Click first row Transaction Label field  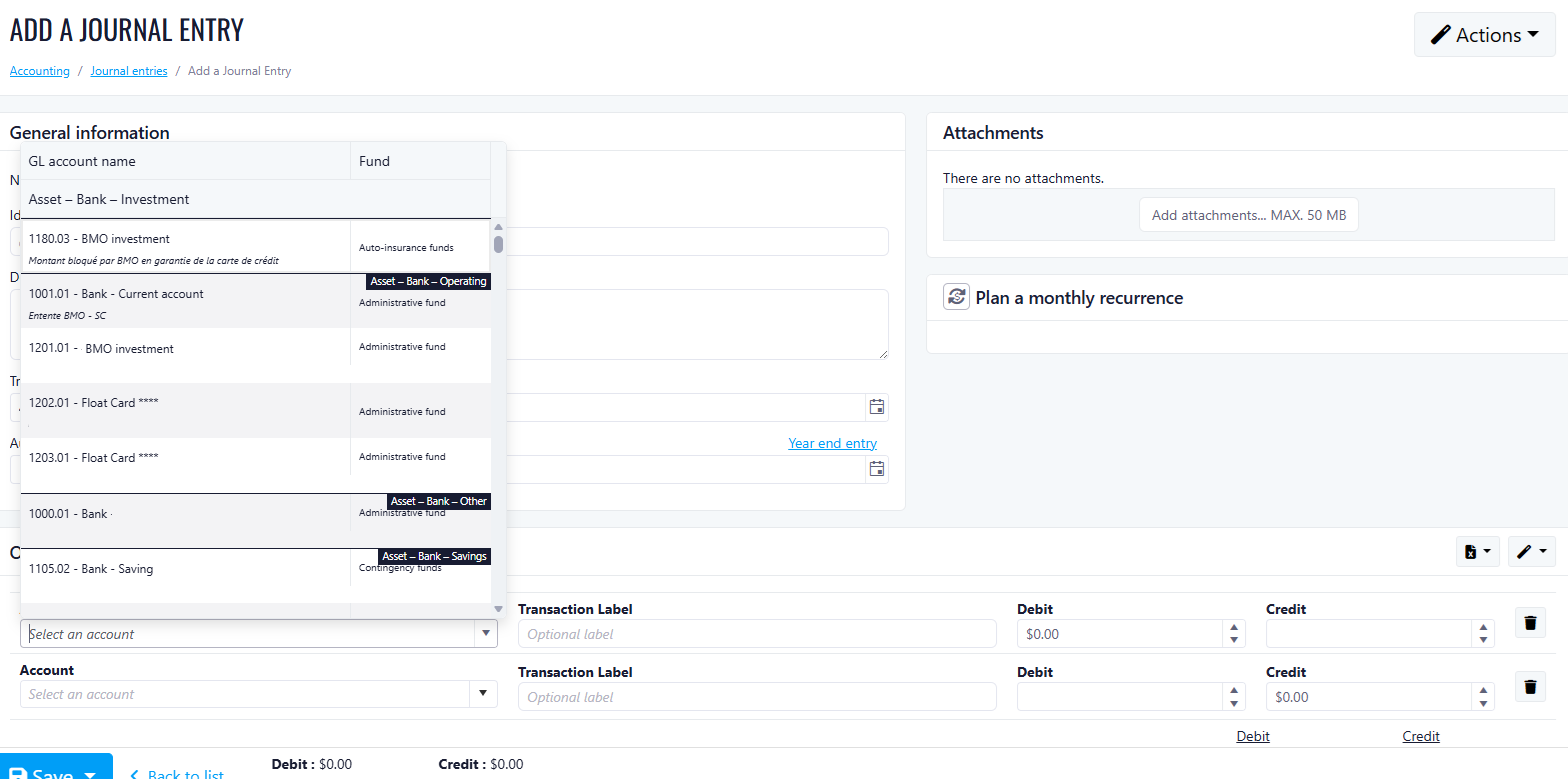pos(757,634)
